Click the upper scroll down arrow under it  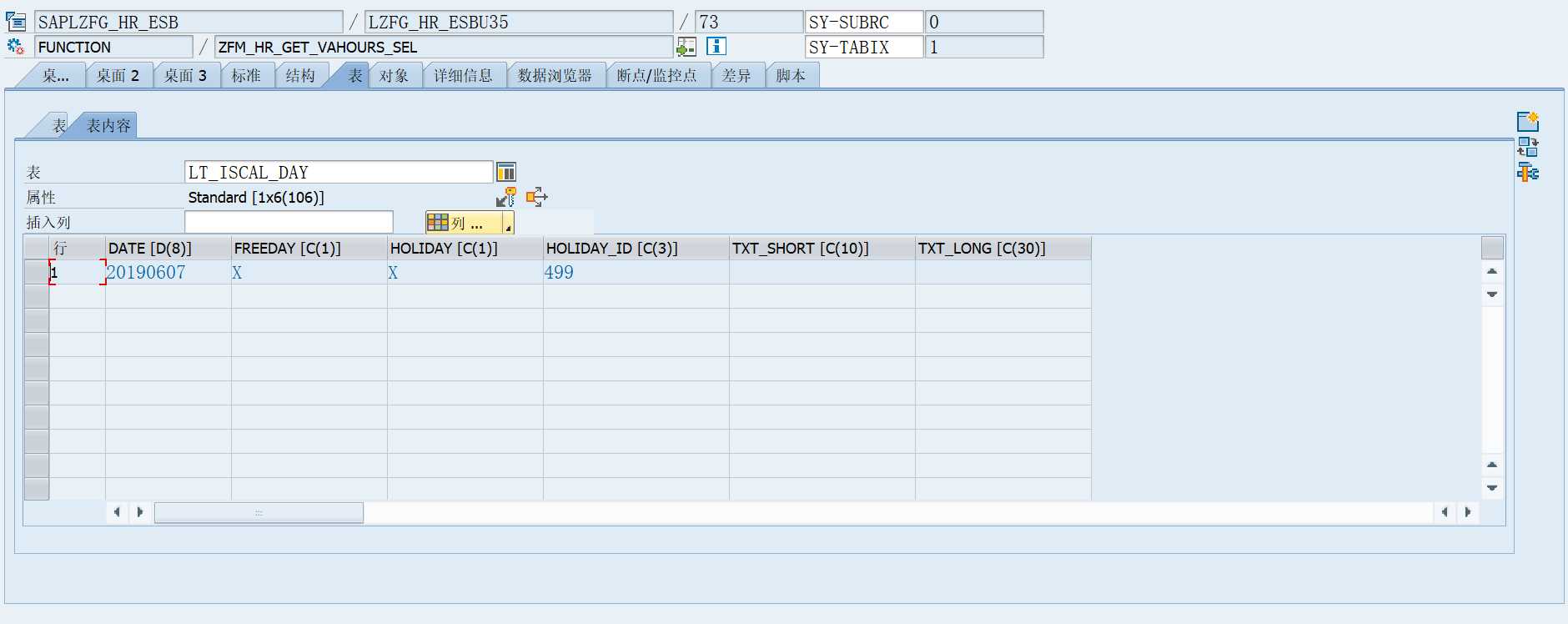click(1492, 294)
